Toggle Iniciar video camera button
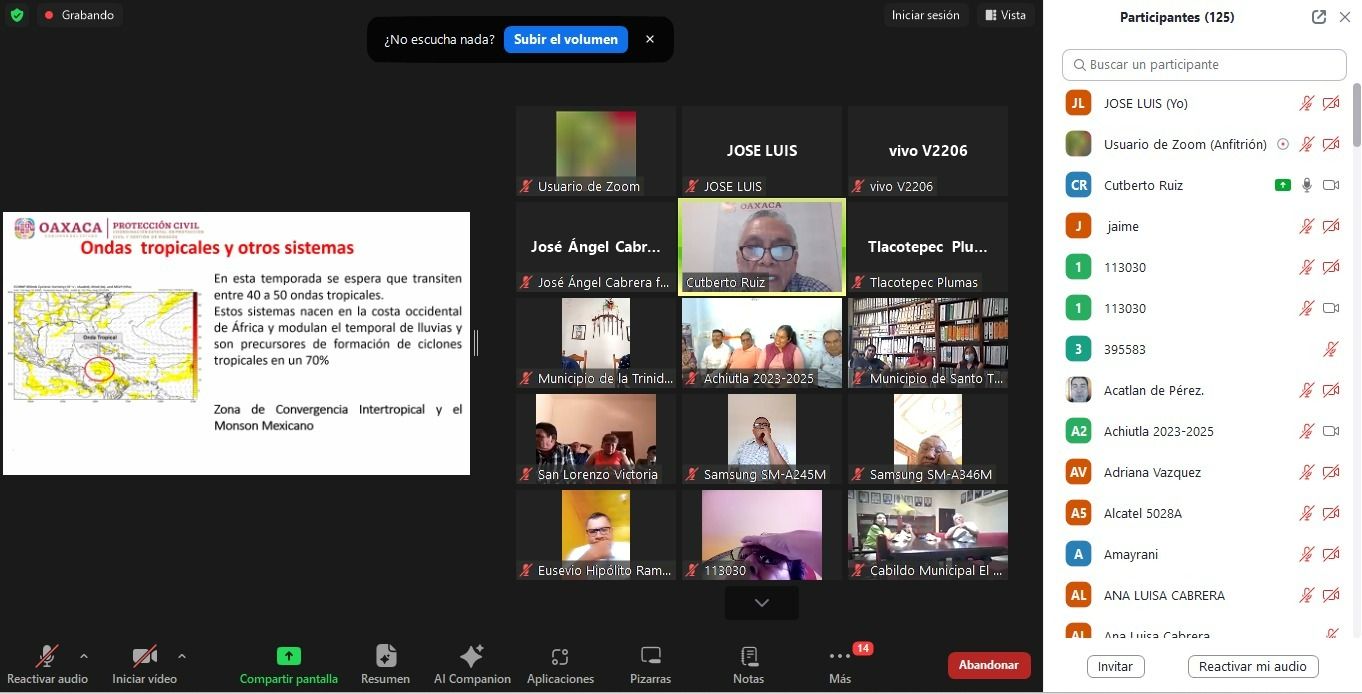The image size is (1362, 694). pyautogui.click(x=144, y=657)
